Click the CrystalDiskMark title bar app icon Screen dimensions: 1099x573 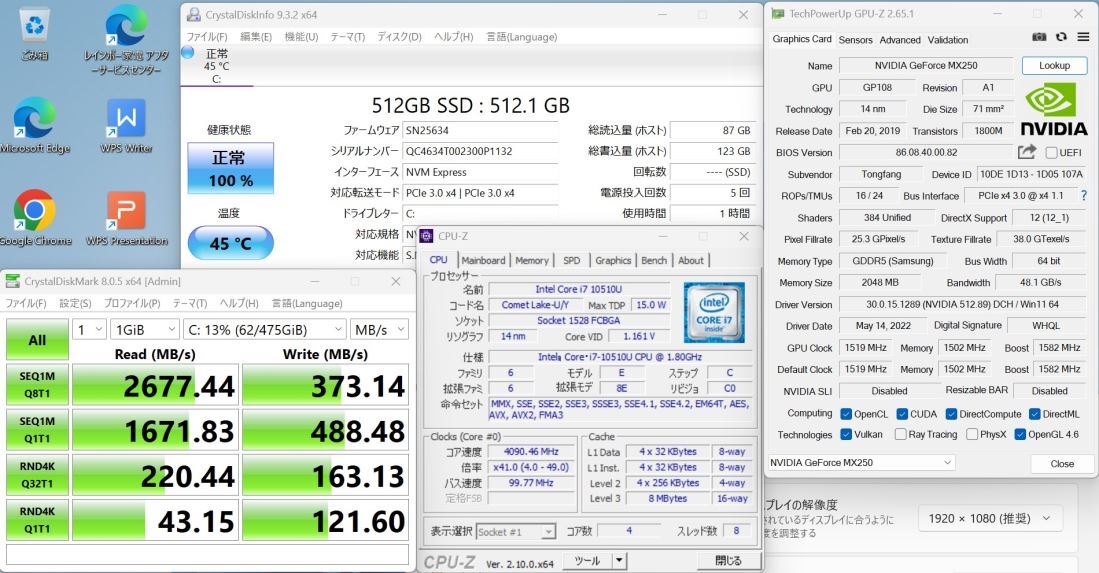[x=13, y=281]
